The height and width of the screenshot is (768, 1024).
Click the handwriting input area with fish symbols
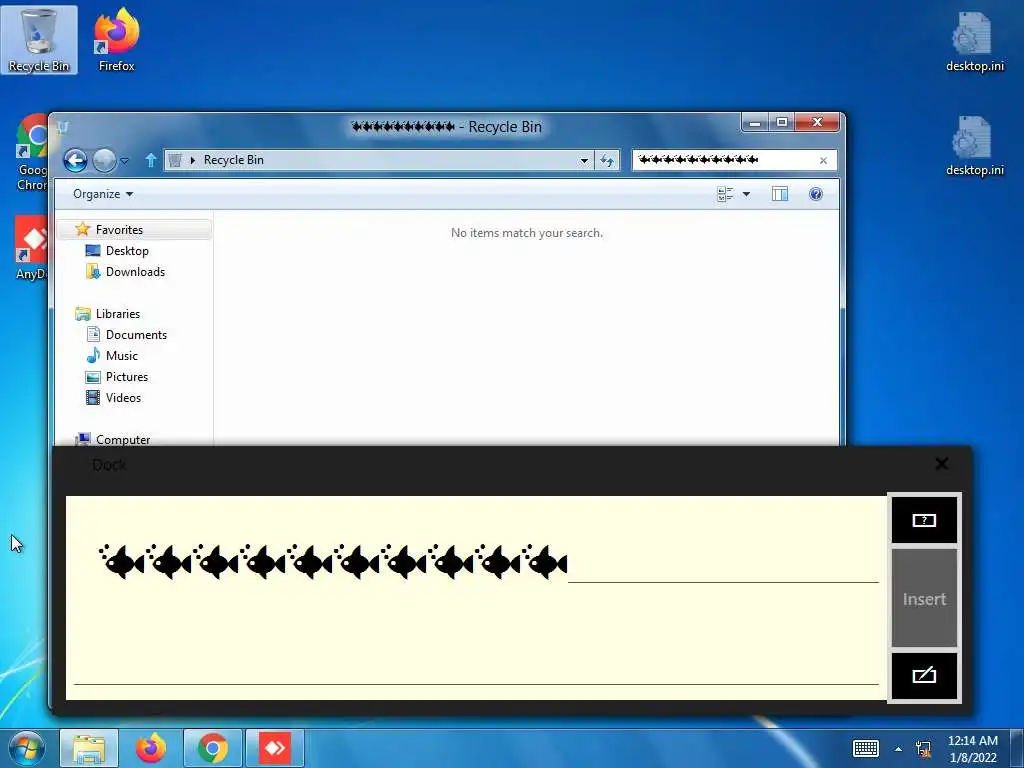tap(475, 597)
